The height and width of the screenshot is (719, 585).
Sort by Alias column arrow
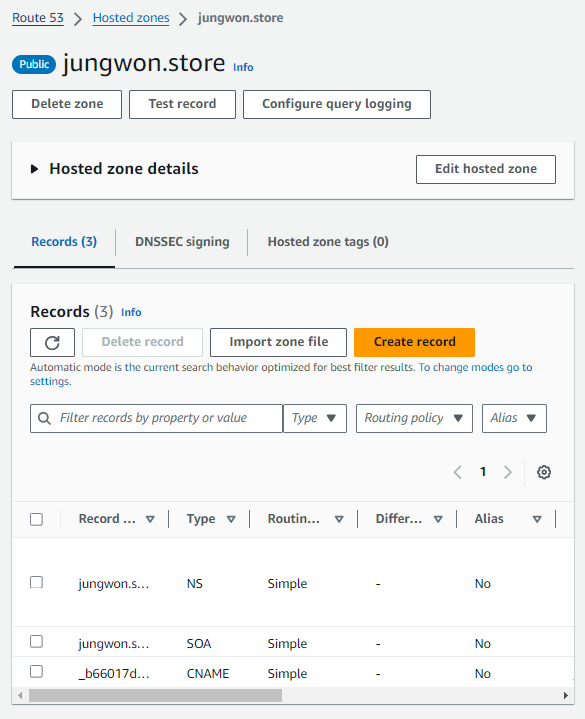(x=537, y=519)
